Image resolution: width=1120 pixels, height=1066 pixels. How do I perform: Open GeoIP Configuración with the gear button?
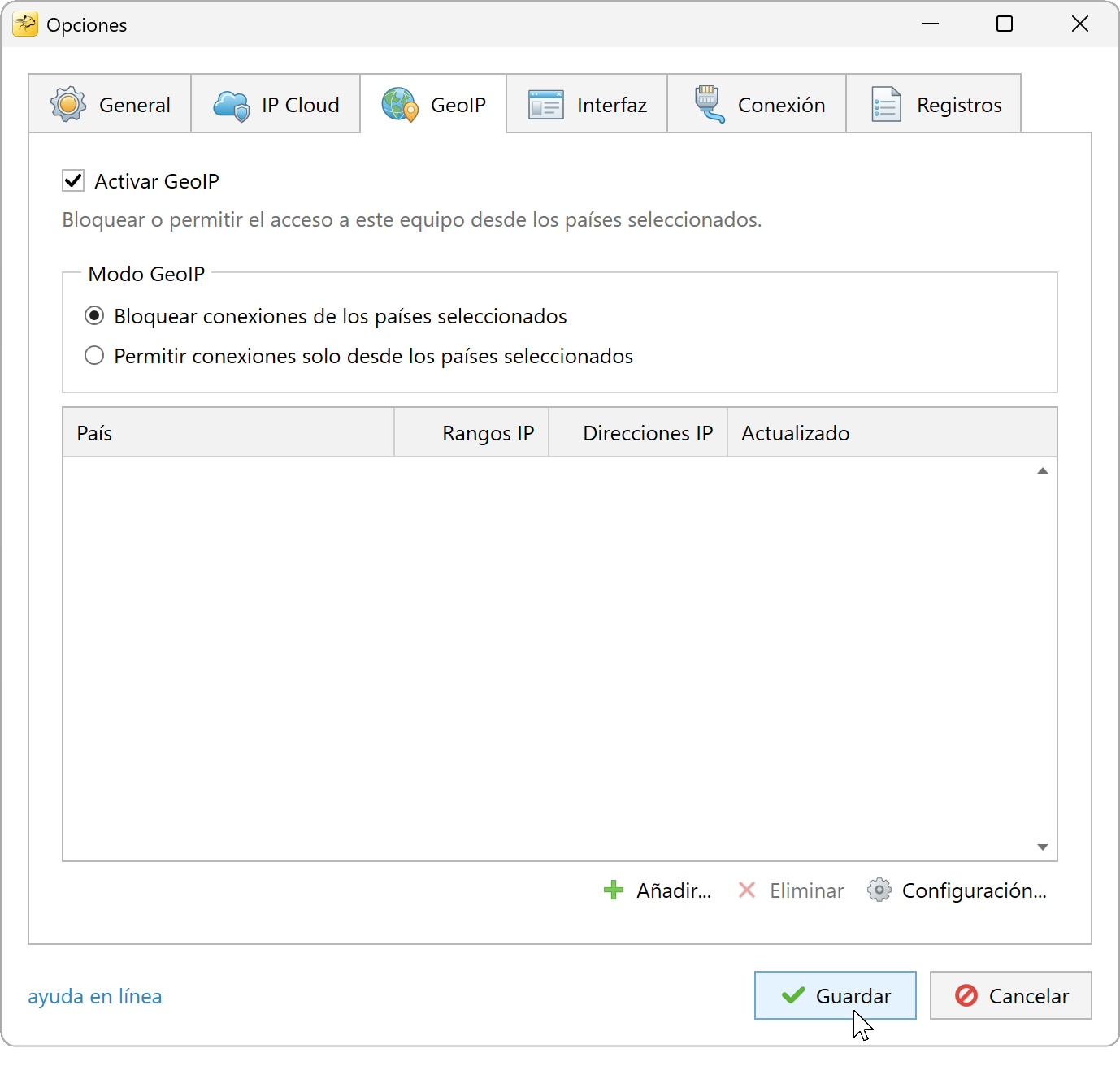pyautogui.click(x=957, y=890)
